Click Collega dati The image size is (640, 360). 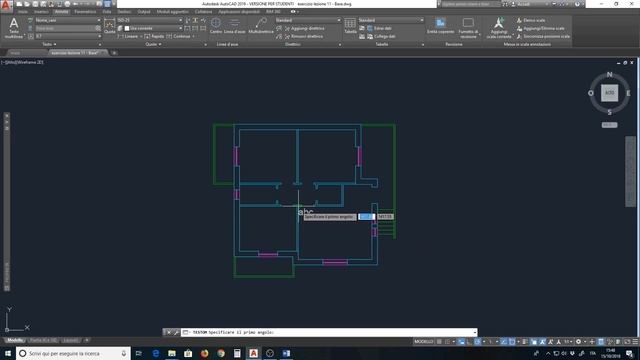pos(381,36)
